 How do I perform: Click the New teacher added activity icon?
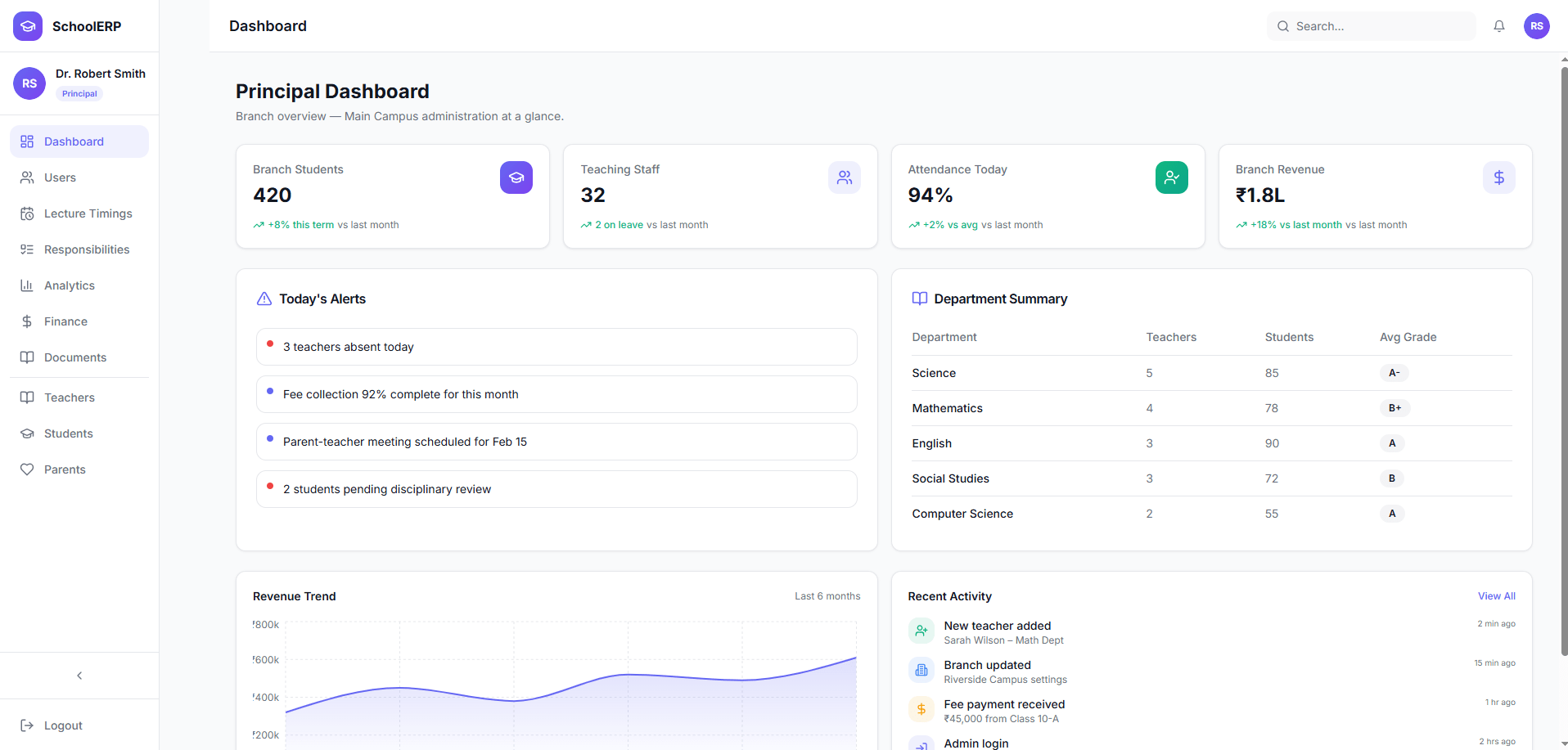tap(921, 631)
